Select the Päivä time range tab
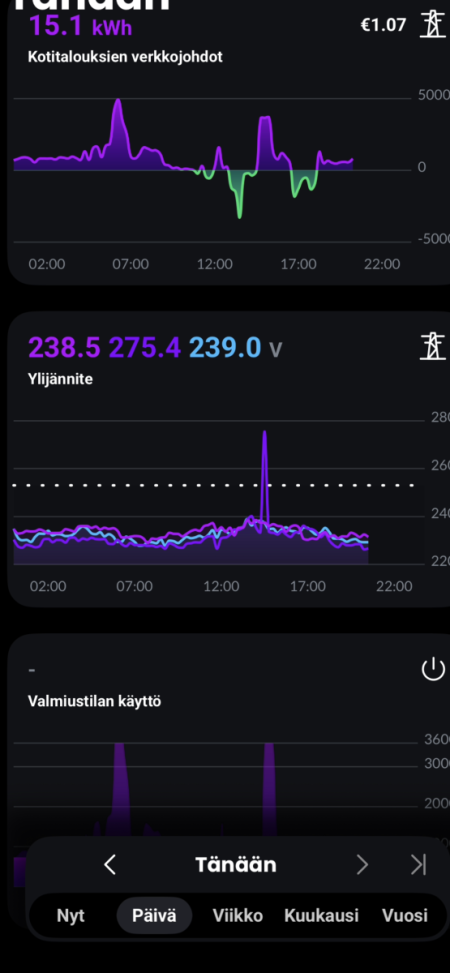 coord(154,915)
